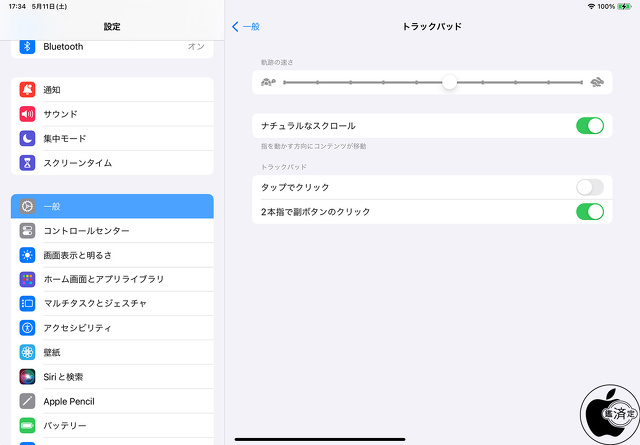Tap the hare fast-speed icon

597,82
